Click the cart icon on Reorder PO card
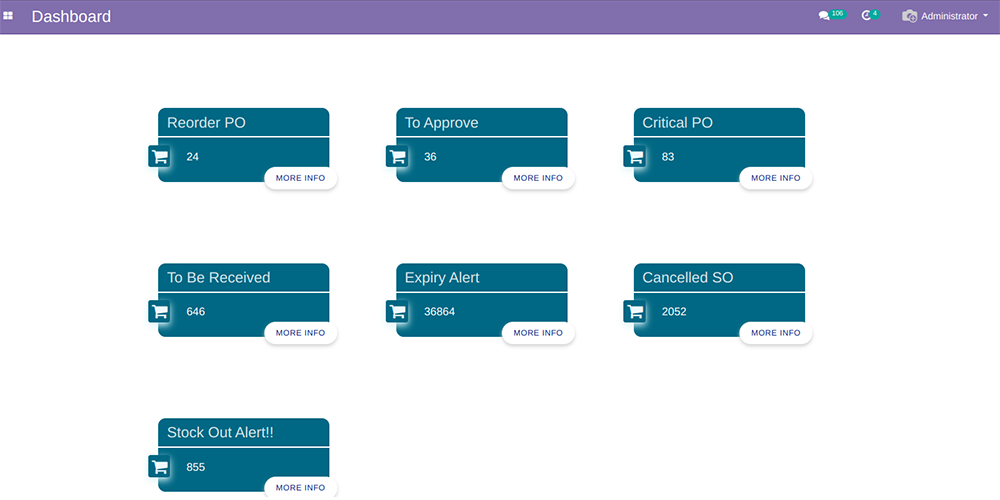Screen dimensions: 1000x500 (160, 157)
